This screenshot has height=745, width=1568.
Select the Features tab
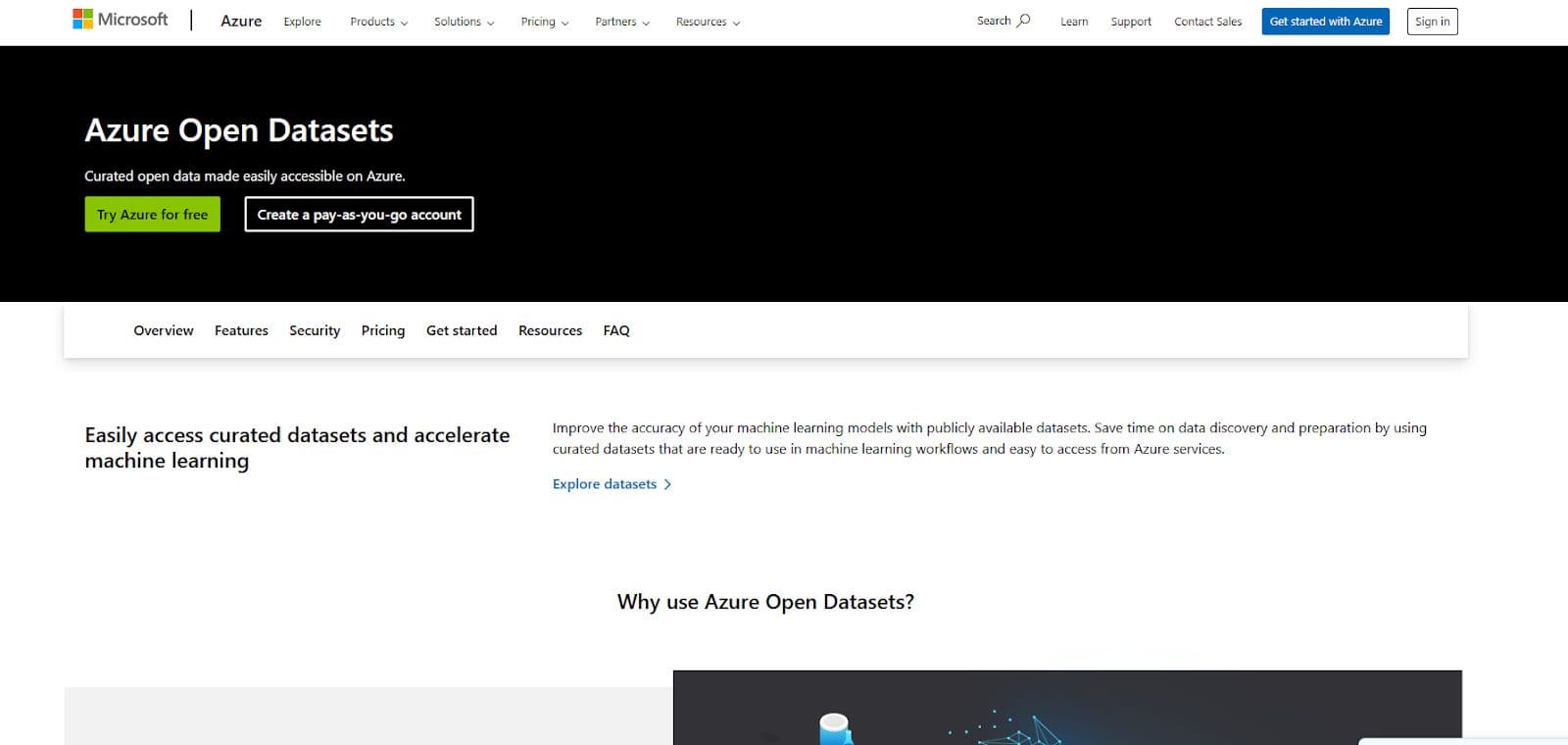[241, 330]
